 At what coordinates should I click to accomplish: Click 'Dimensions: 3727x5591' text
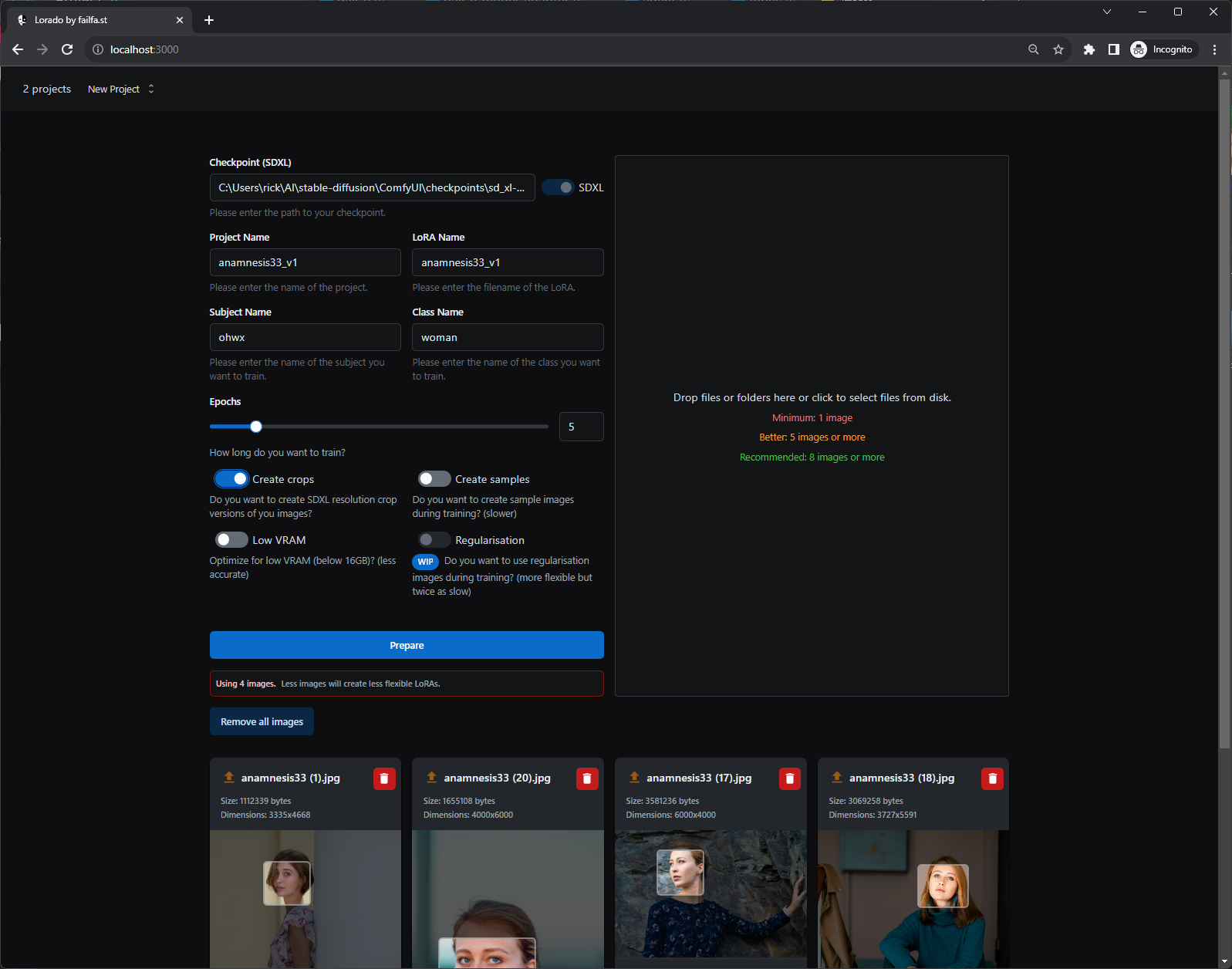873,815
